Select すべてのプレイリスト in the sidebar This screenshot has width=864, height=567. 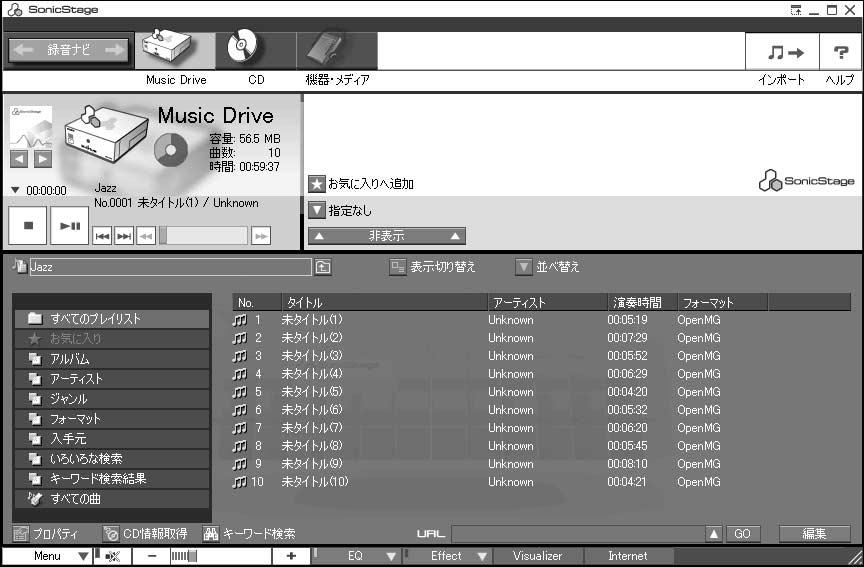point(112,318)
